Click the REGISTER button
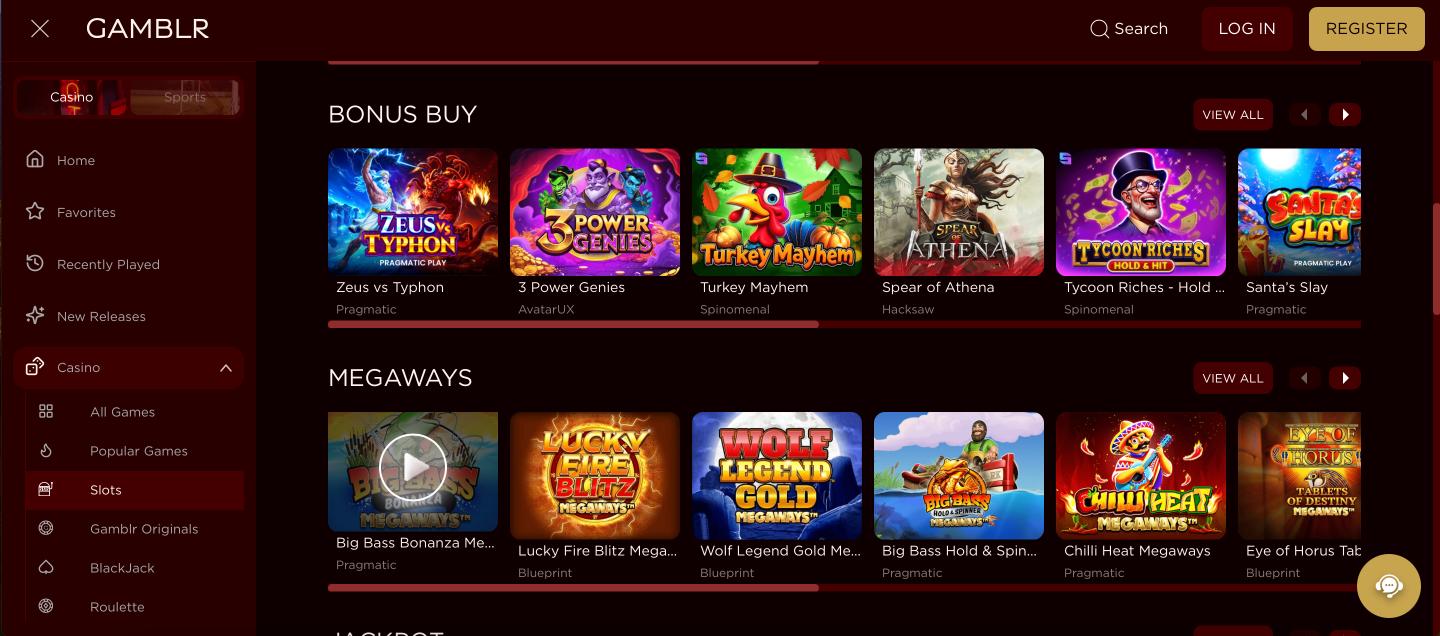The height and width of the screenshot is (636, 1440). (x=1366, y=29)
